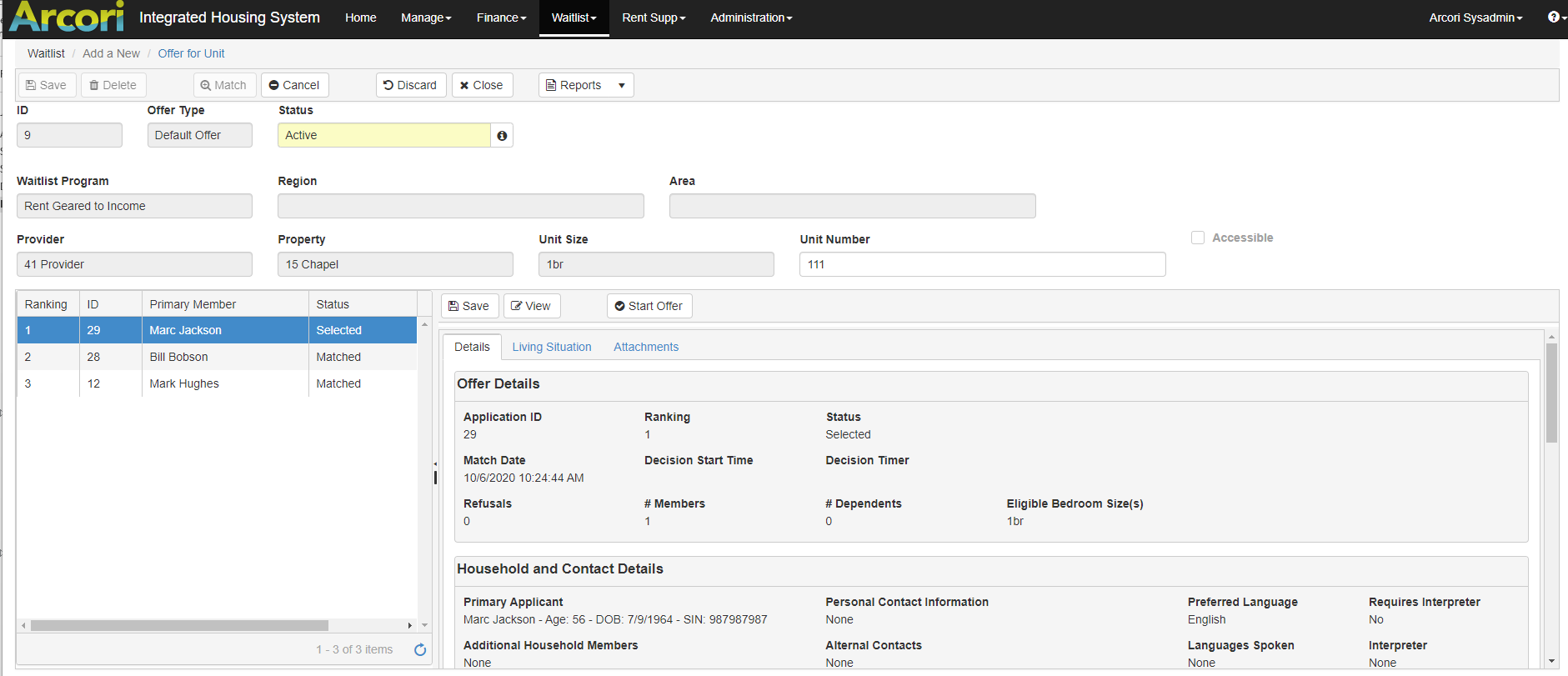The width and height of the screenshot is (1568, 676).
Task: Open the Waitlist navigation menu
Action: click(x=574, y=18)
